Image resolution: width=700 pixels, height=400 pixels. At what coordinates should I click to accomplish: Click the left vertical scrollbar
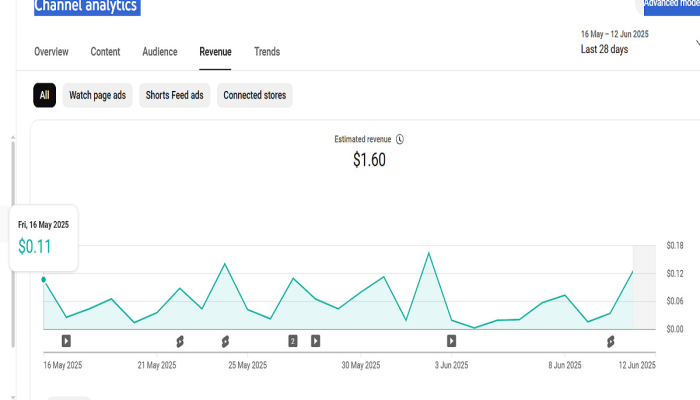pyautogui.click(x=13, y=240)
